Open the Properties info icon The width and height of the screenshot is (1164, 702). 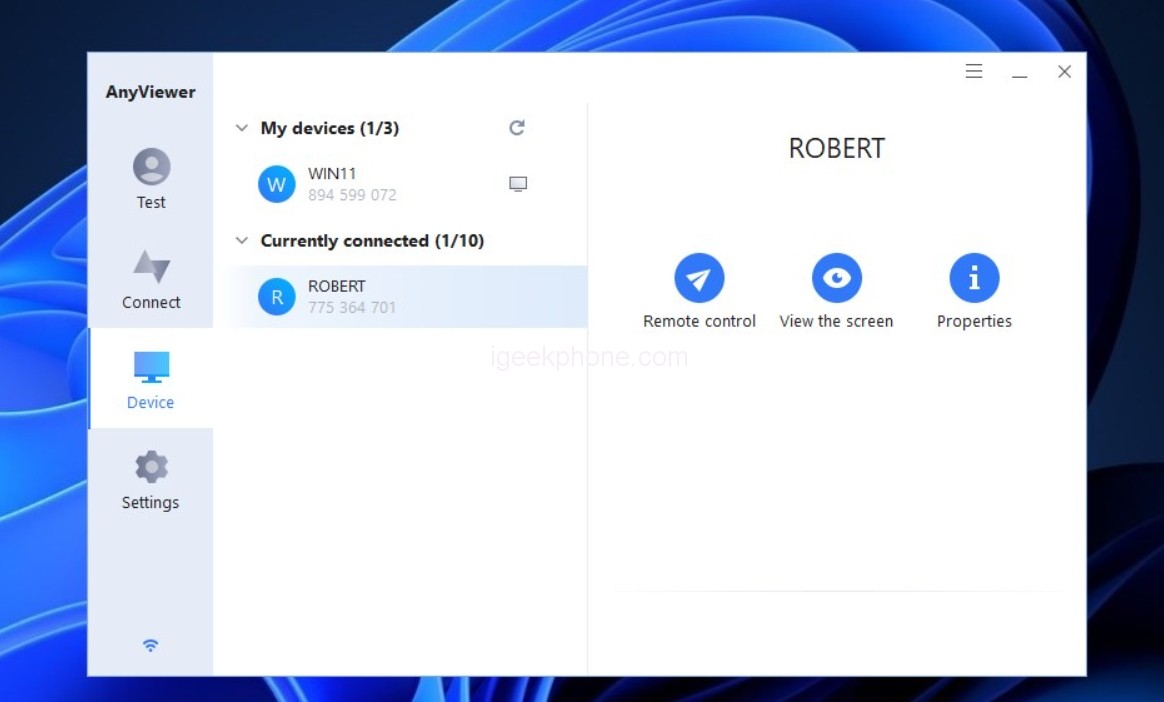[974, 278]
